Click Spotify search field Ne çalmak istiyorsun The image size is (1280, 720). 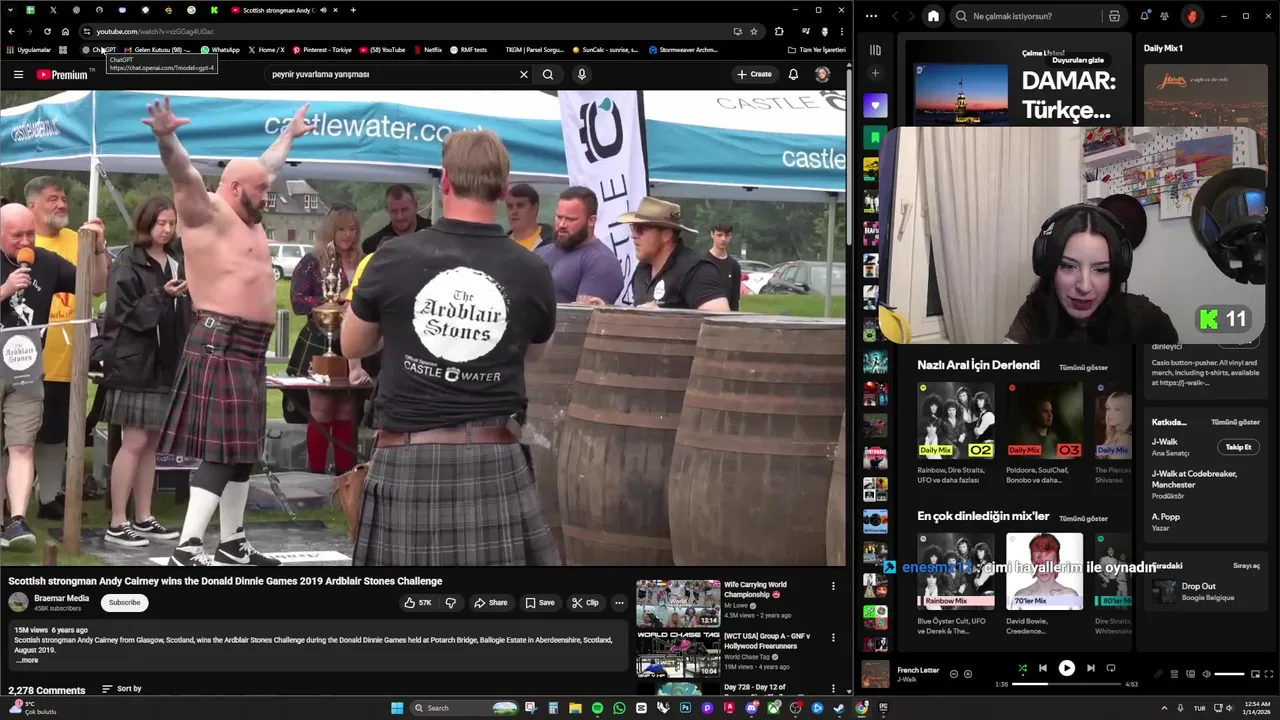tap(1024, 16)
